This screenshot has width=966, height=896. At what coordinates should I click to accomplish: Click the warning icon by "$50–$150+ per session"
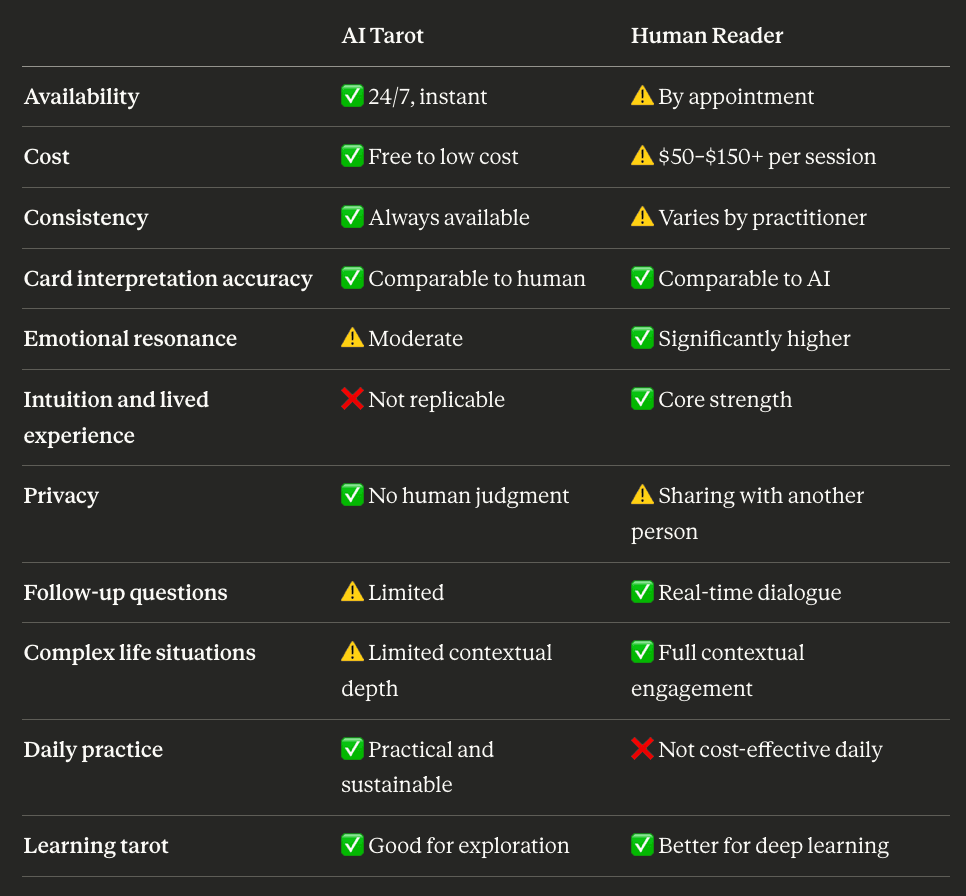(642, 156)
